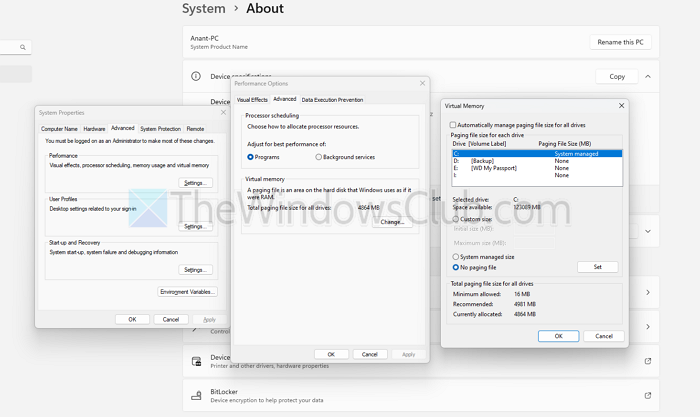Viewport: 700px width, 417px height.
Task: Select drive C: System managed row
Action: click(537, 154)
